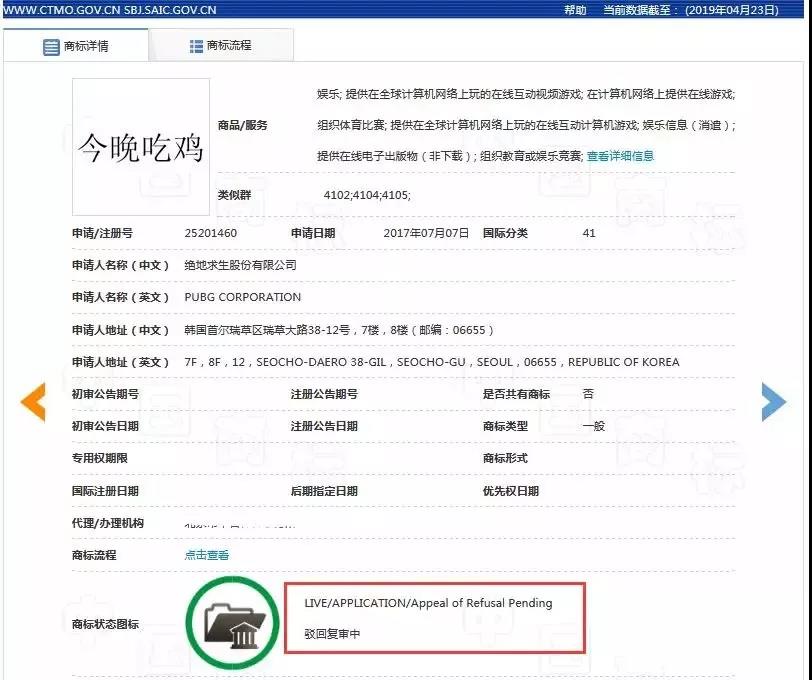The image size is (812, 680).
Task: Click the 帮助 help link in header
Action: point(575,10)
